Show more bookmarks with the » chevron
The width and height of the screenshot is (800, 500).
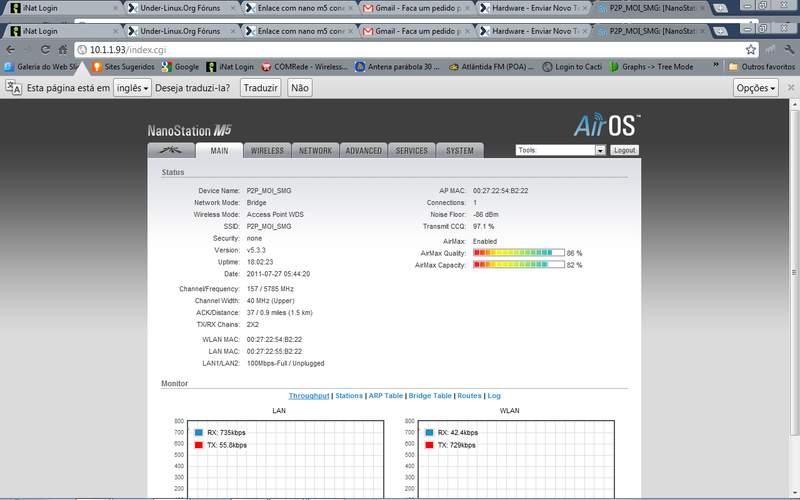pyautogui.click(x=716, y=66)
